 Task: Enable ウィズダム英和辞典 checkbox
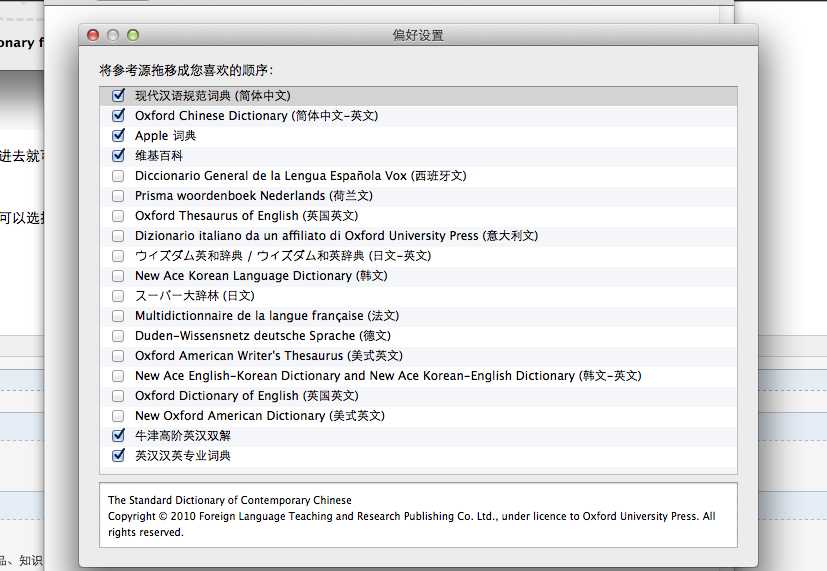[x=118, y=256]
